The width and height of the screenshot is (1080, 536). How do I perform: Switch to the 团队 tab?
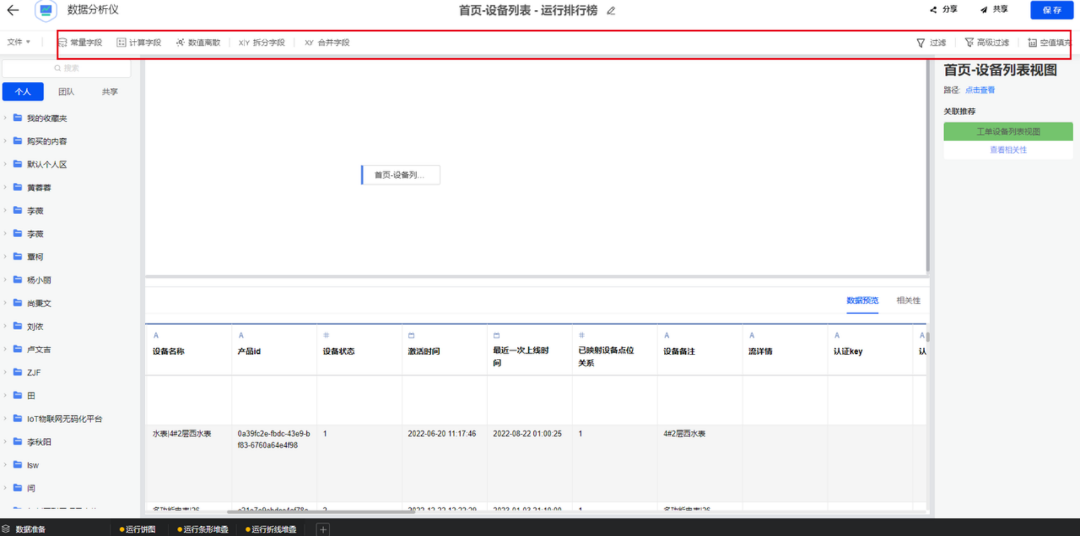click(66, 92)
